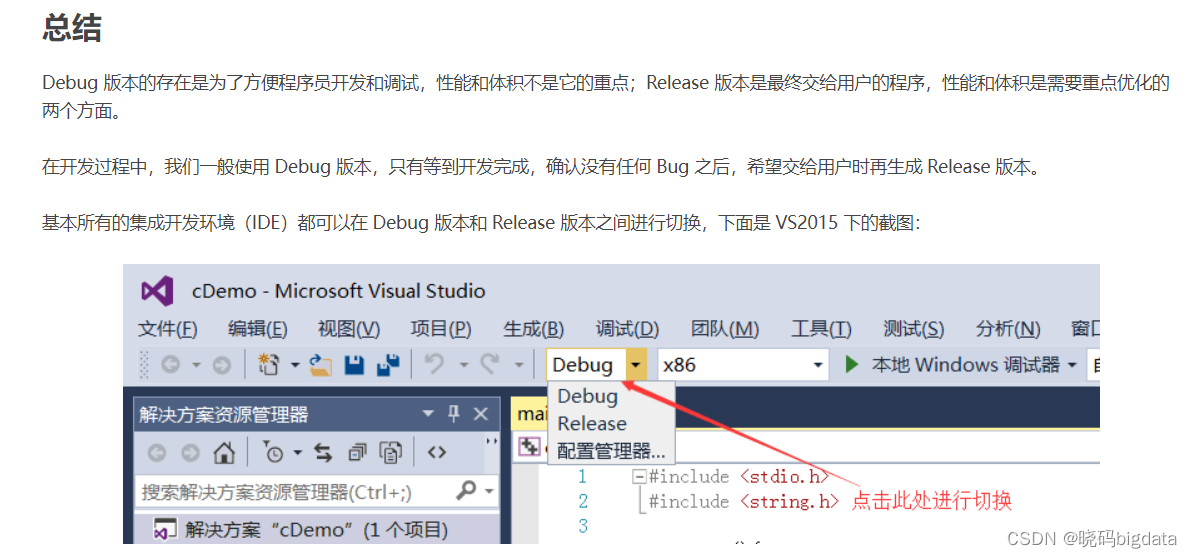
Task: Click the Solution Explorer Home icon
Action: (x=224, y=453)
